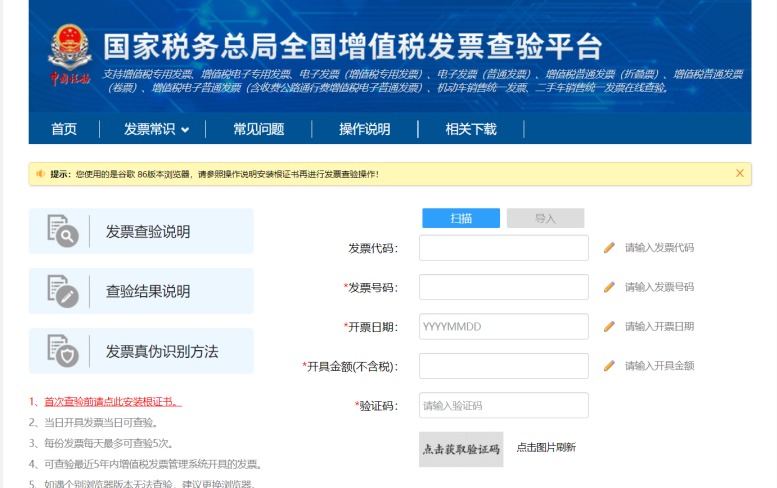Open the 操作说明 menu item
The height and width of the screenshot is (488, 777).
(365, 129)
